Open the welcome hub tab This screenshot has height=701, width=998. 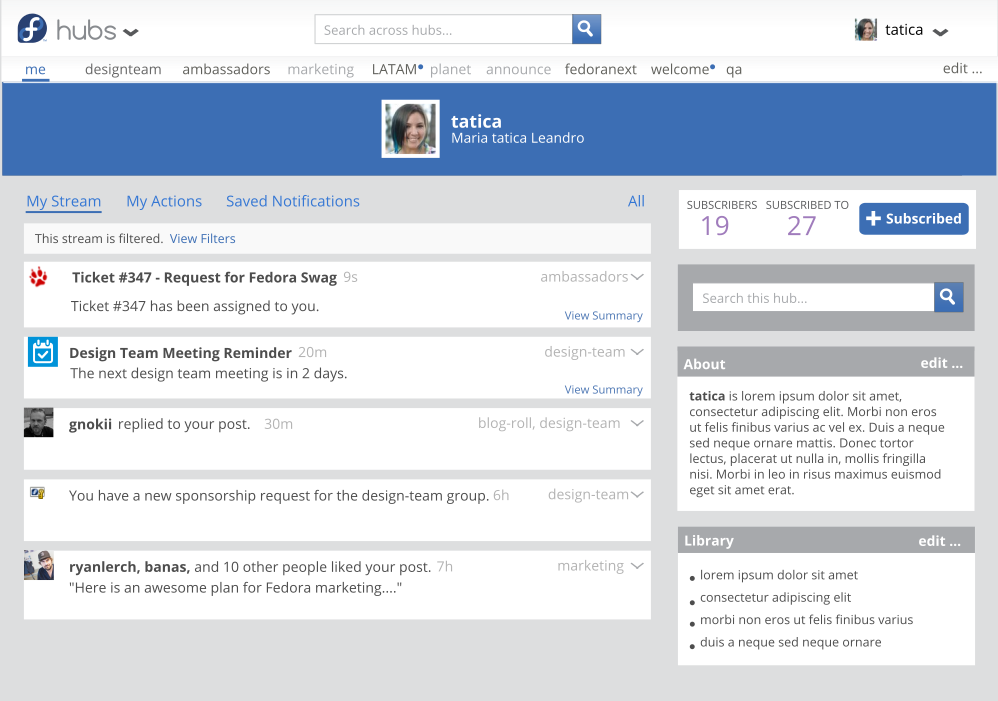[680, 69]
